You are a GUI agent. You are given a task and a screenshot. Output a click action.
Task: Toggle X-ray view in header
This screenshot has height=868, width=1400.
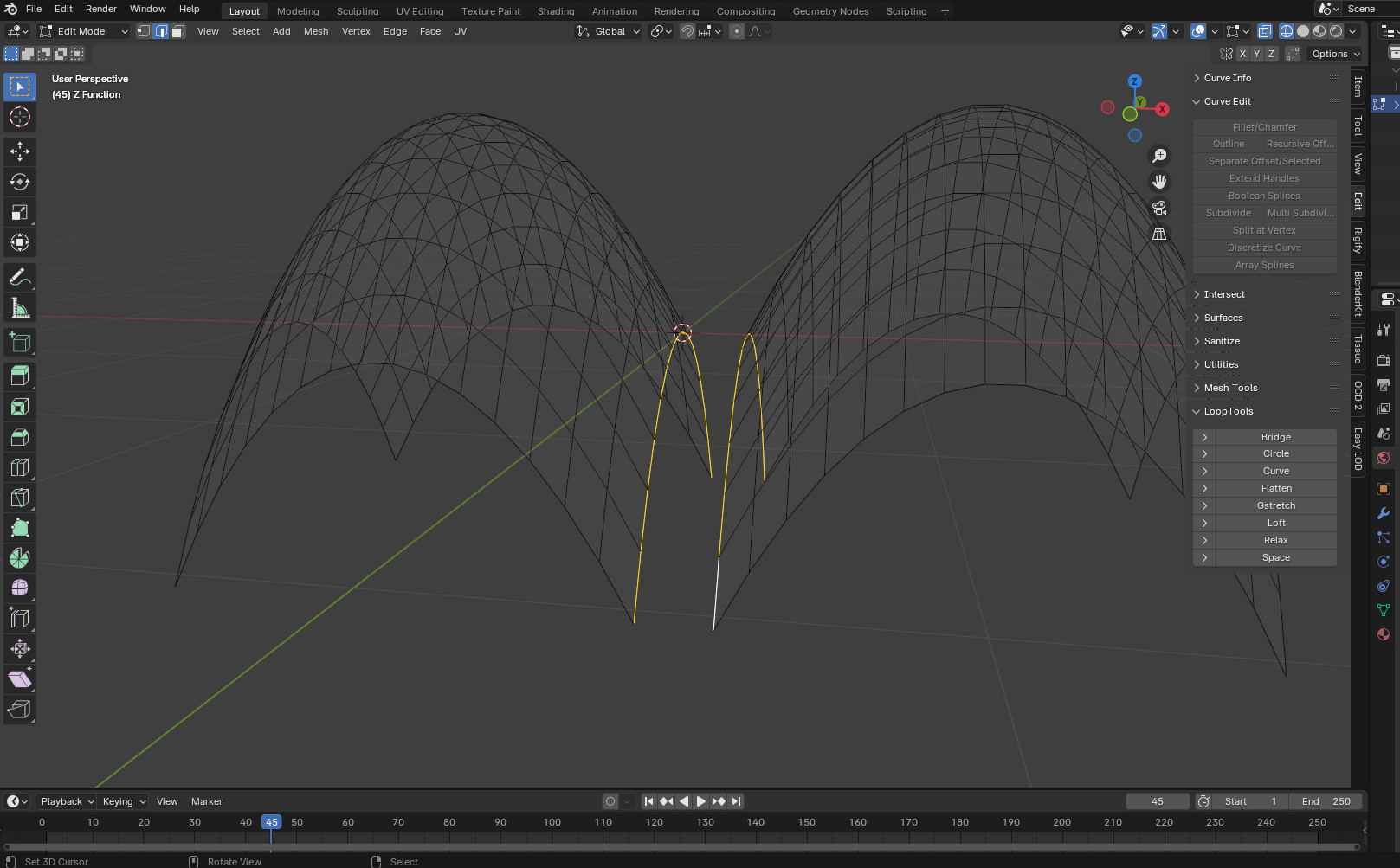click(x=1264, y=31)
